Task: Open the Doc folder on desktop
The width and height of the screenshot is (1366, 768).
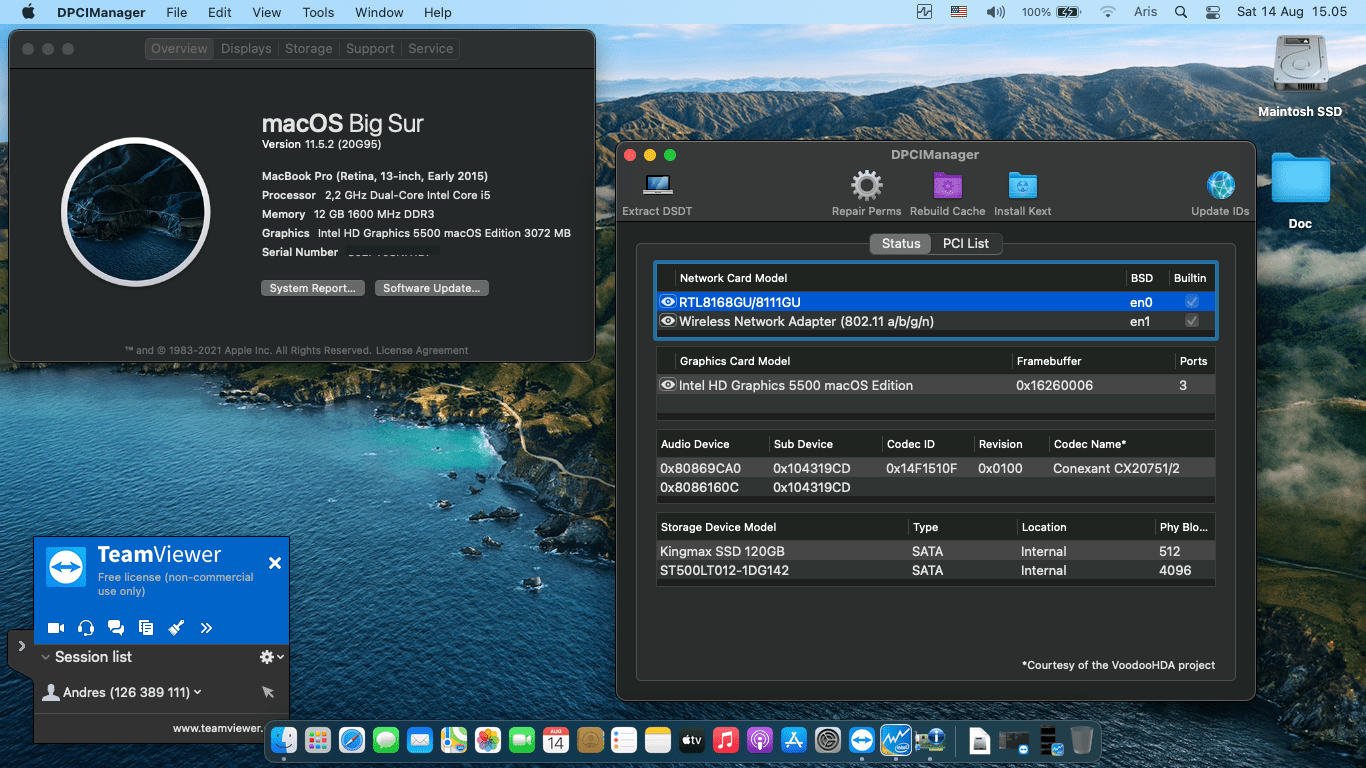Action: 1300,178
